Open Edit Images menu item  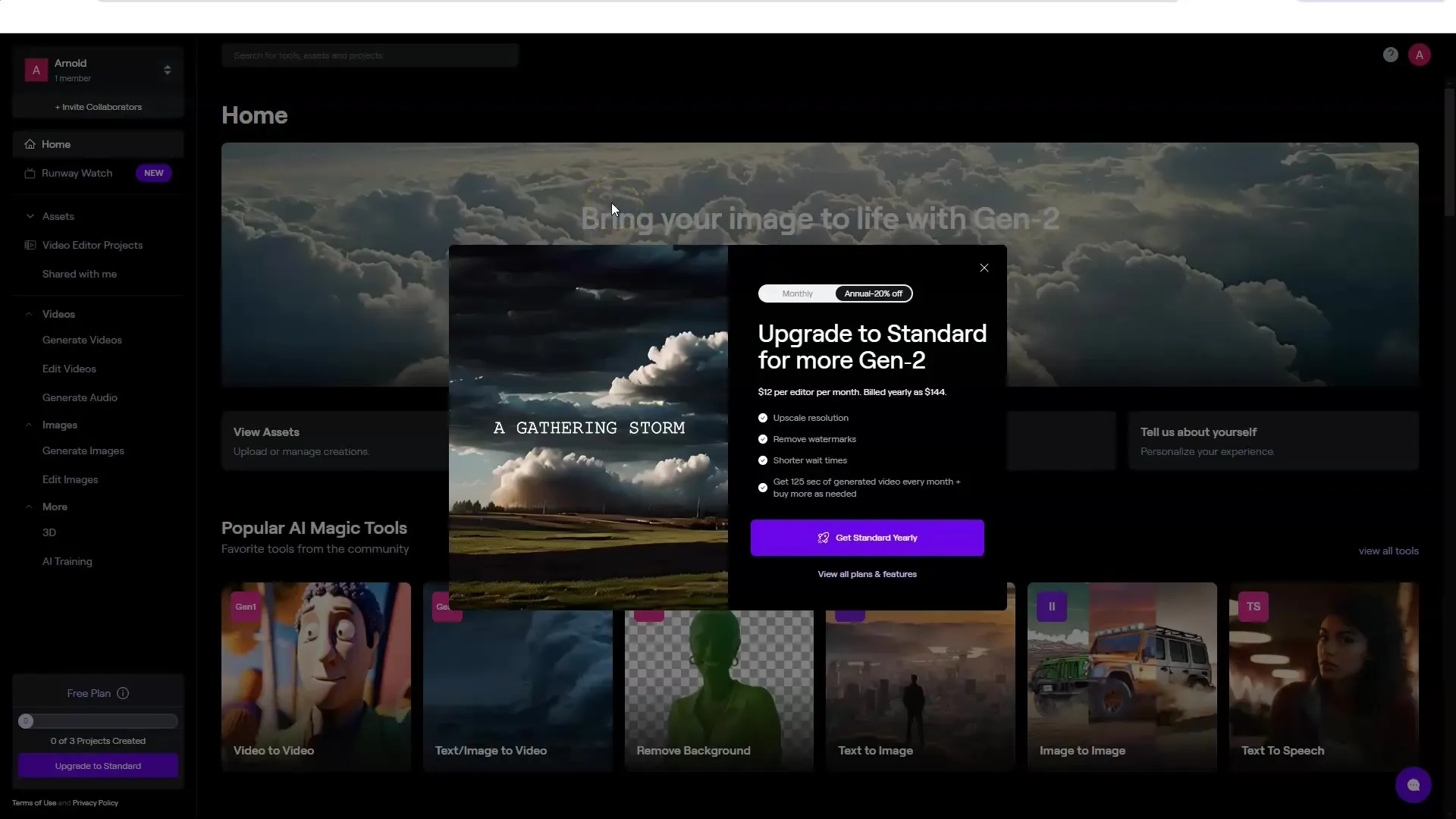pos(70,479)
